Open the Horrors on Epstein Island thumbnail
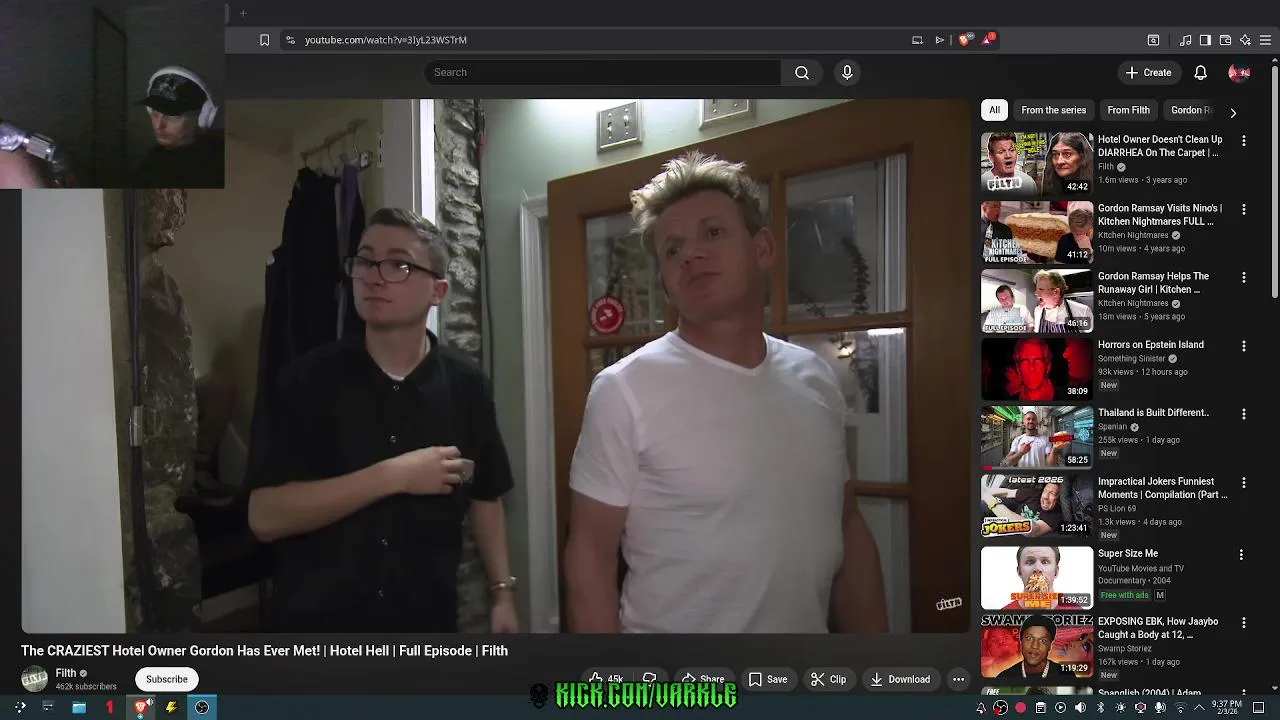This screenshot has height=720, width=1280. [x=1037, y=368]
